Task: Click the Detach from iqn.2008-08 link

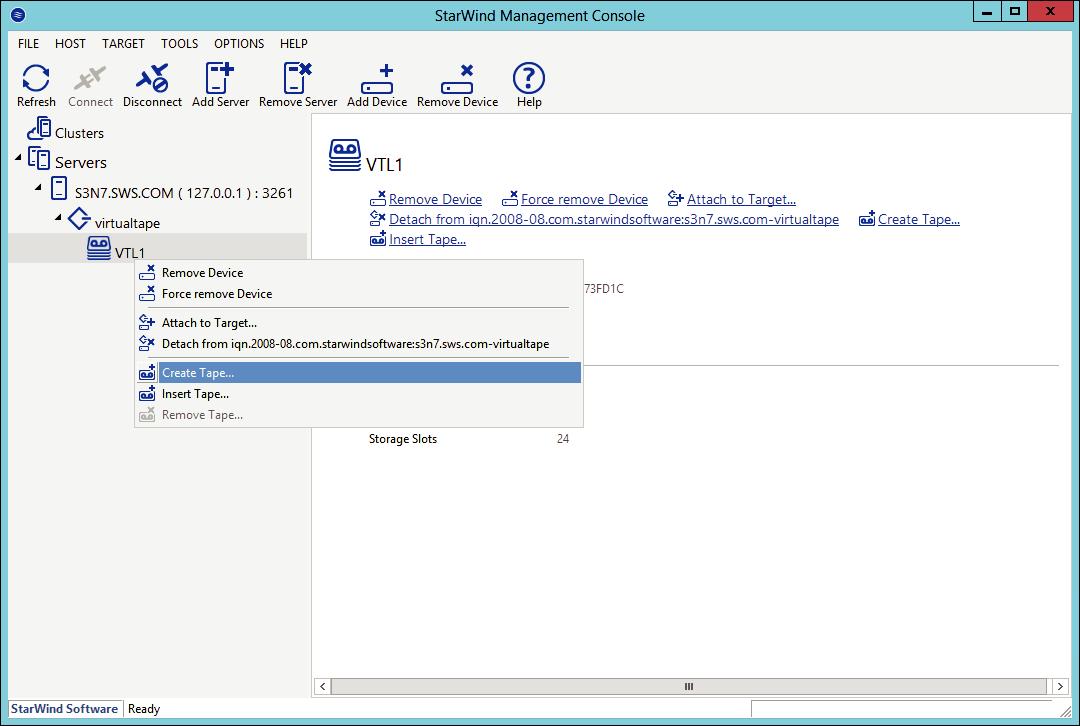Action: pyautogui.click(x=614, y=219)
